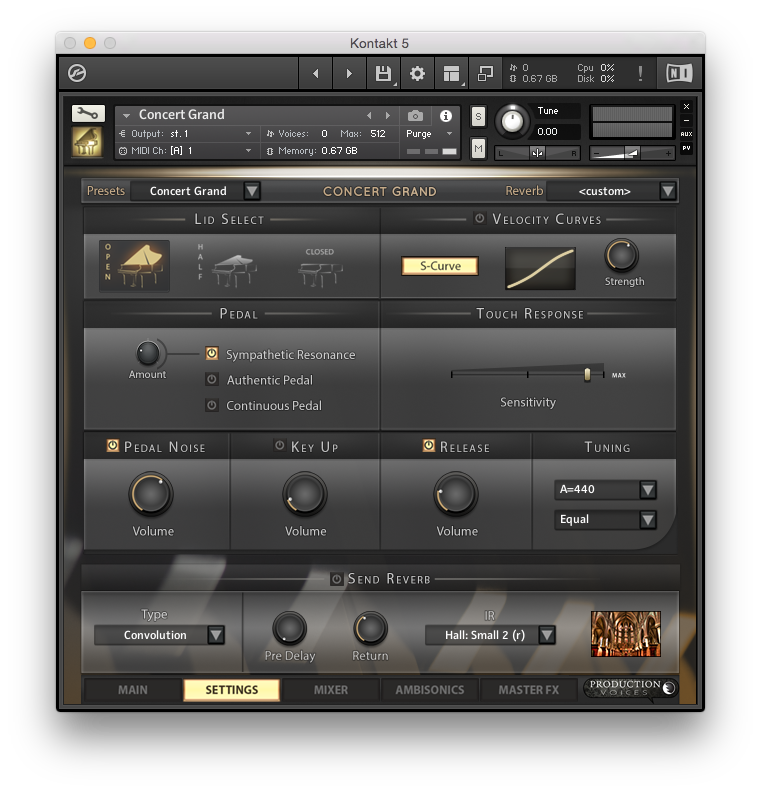761x792 pixels.
Task: Open the Ambisonics tab
Action: 430,690
